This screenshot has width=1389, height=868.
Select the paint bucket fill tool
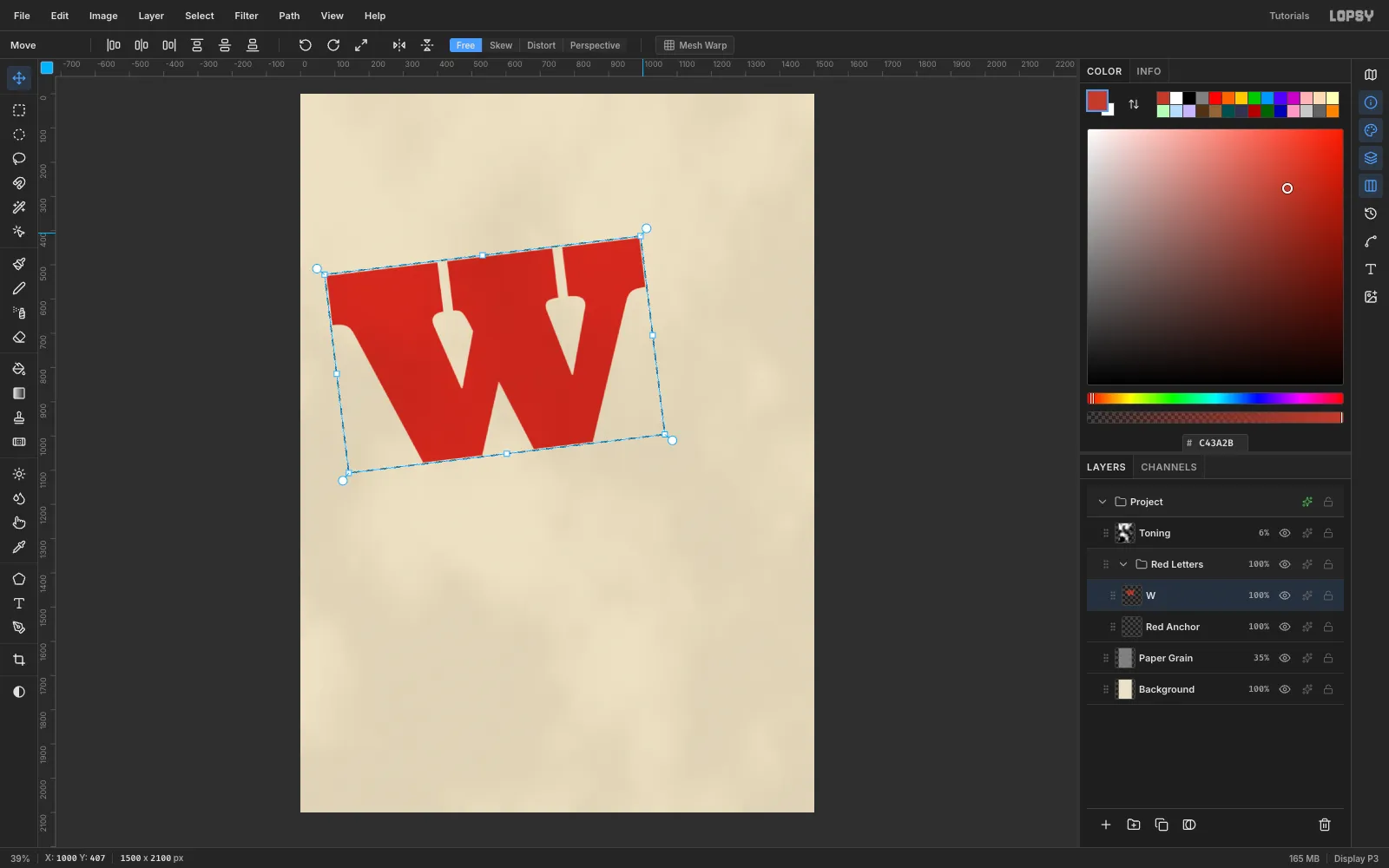click(x=18, y=369)
